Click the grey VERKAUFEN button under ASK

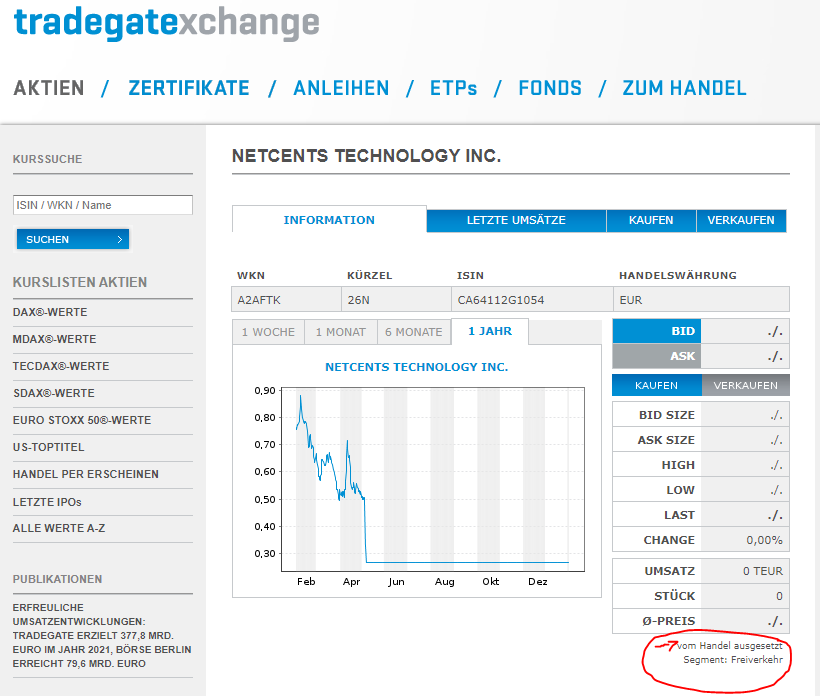point(746,385)
